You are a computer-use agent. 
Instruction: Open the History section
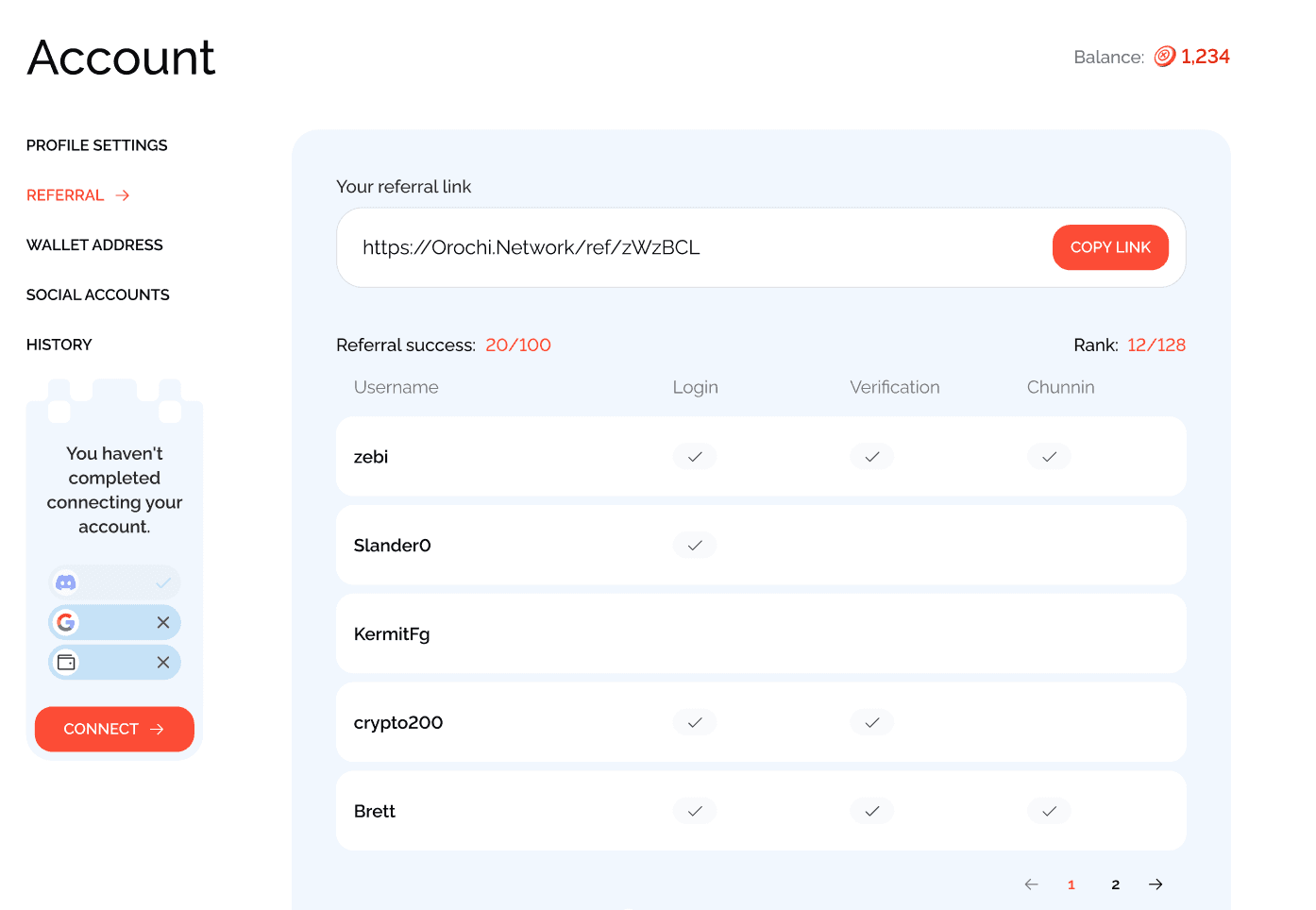(x=59, y=345)
